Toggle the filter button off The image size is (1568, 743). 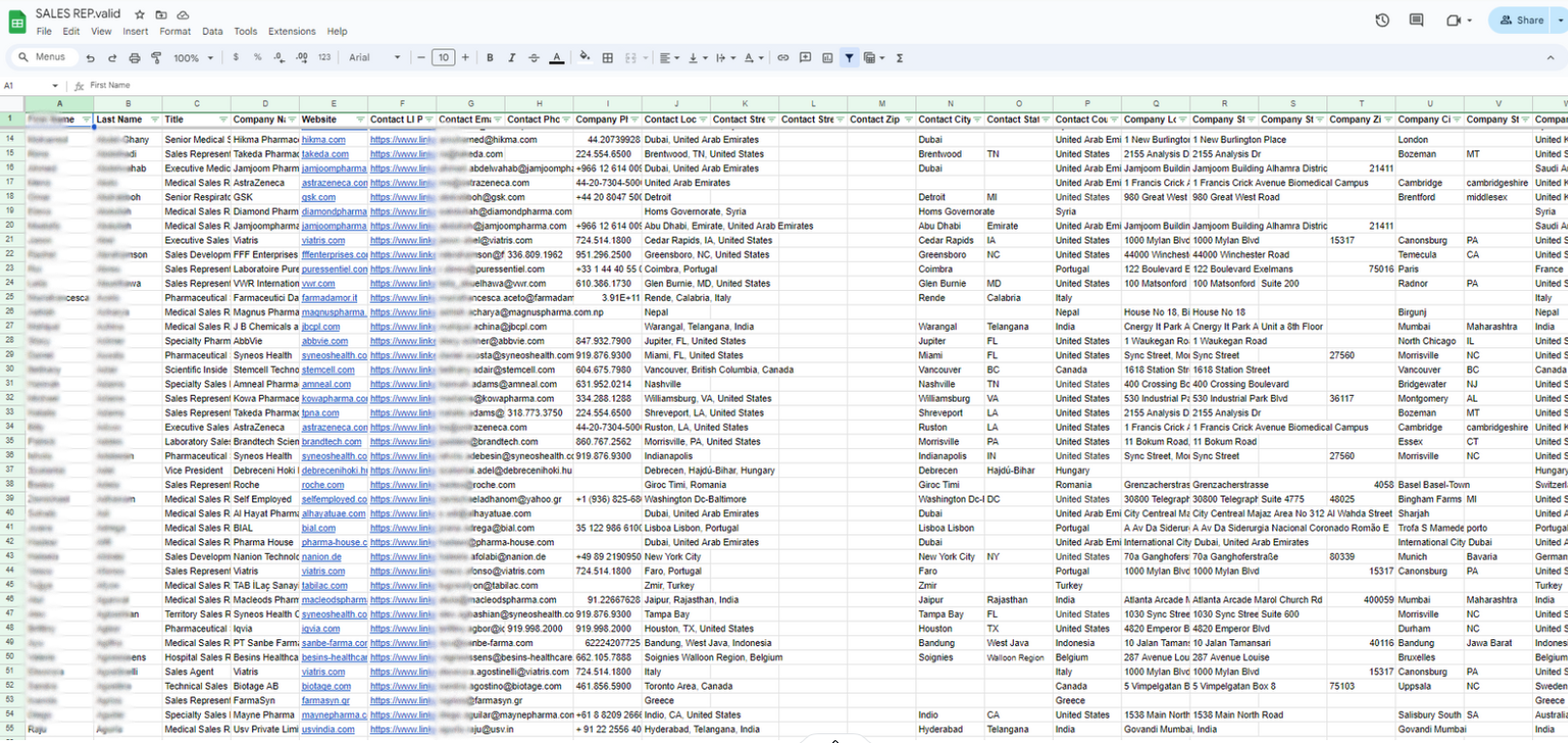pos(849,58)
